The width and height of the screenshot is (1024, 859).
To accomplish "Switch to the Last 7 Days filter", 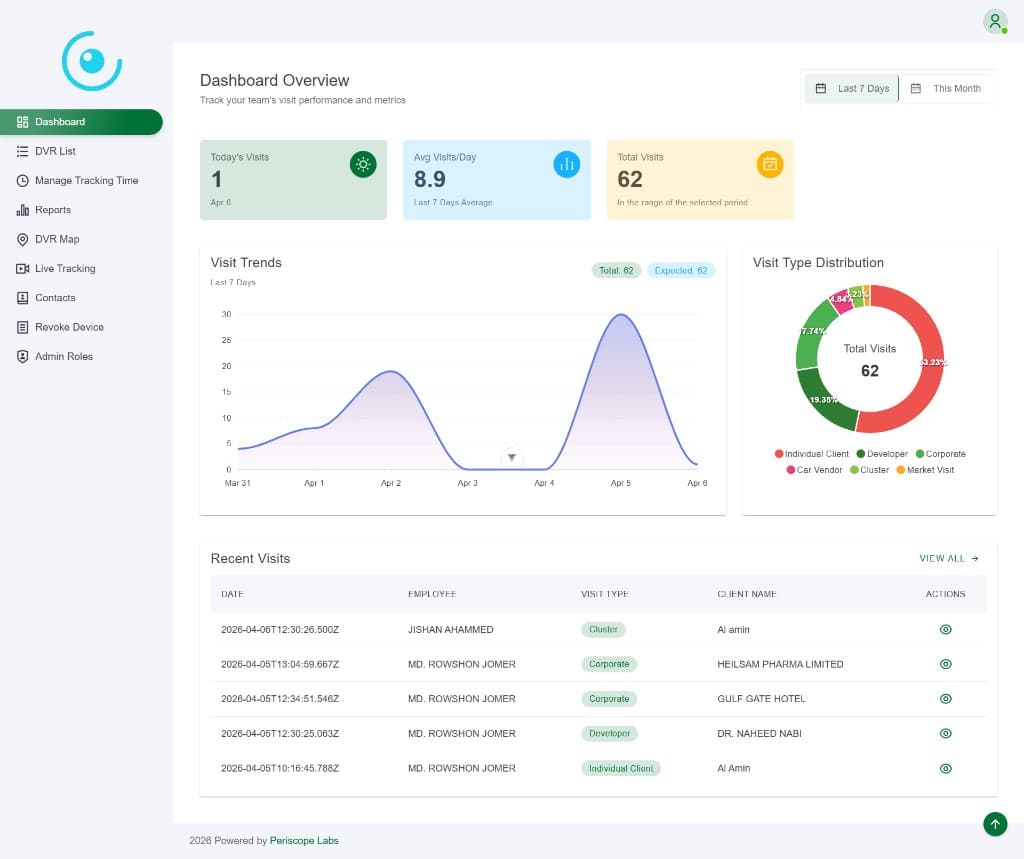I will 851,88.
